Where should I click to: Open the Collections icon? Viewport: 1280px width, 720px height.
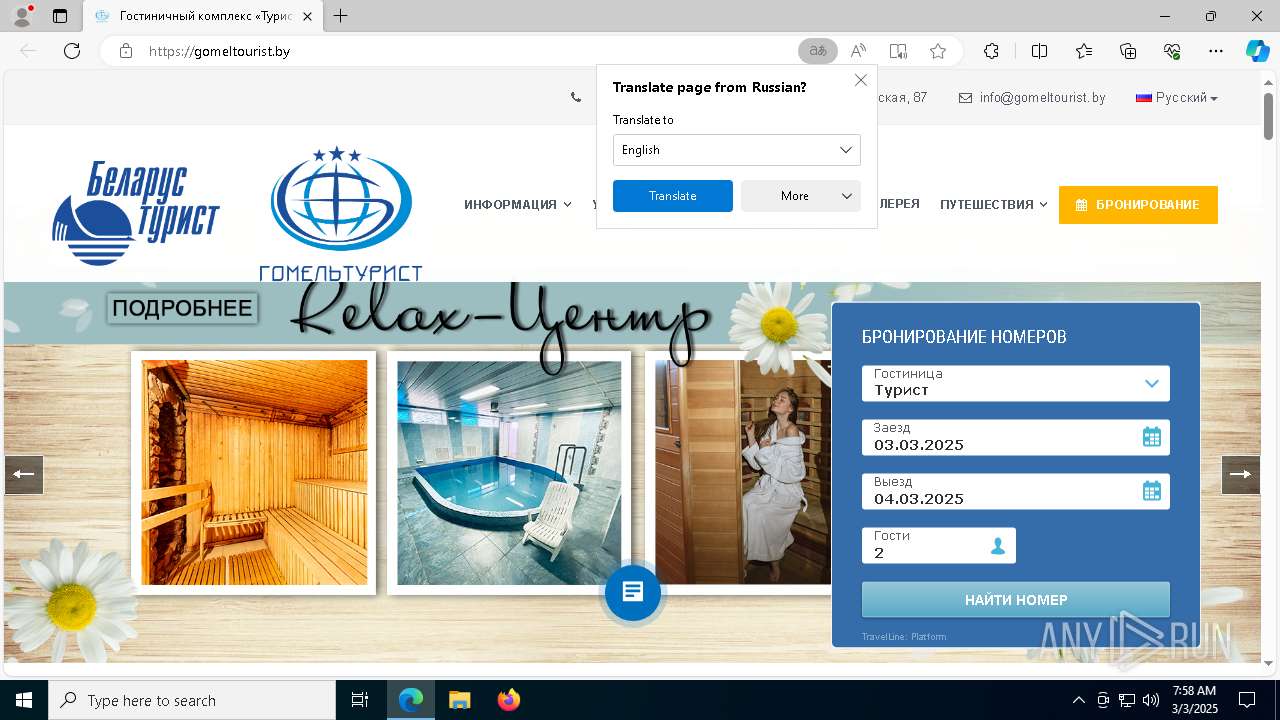[x=1128, y=51]
